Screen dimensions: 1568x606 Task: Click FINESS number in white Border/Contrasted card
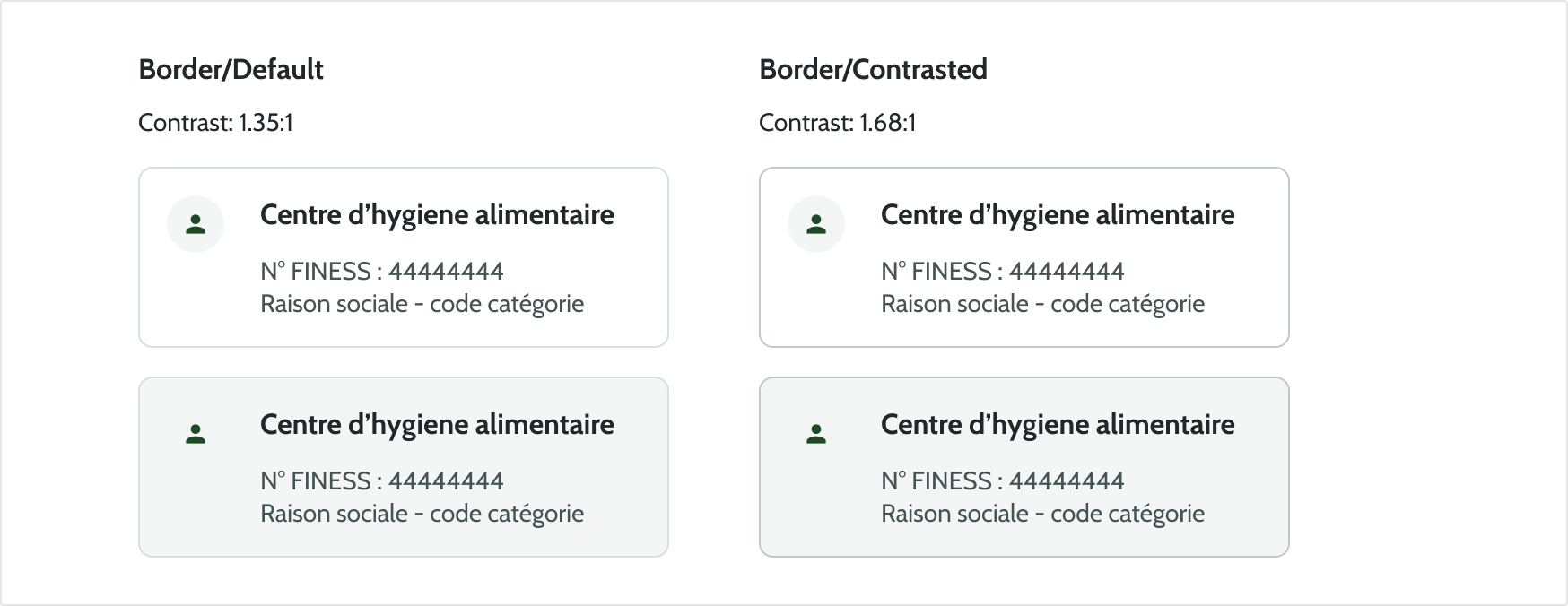tap(1003, 272)
